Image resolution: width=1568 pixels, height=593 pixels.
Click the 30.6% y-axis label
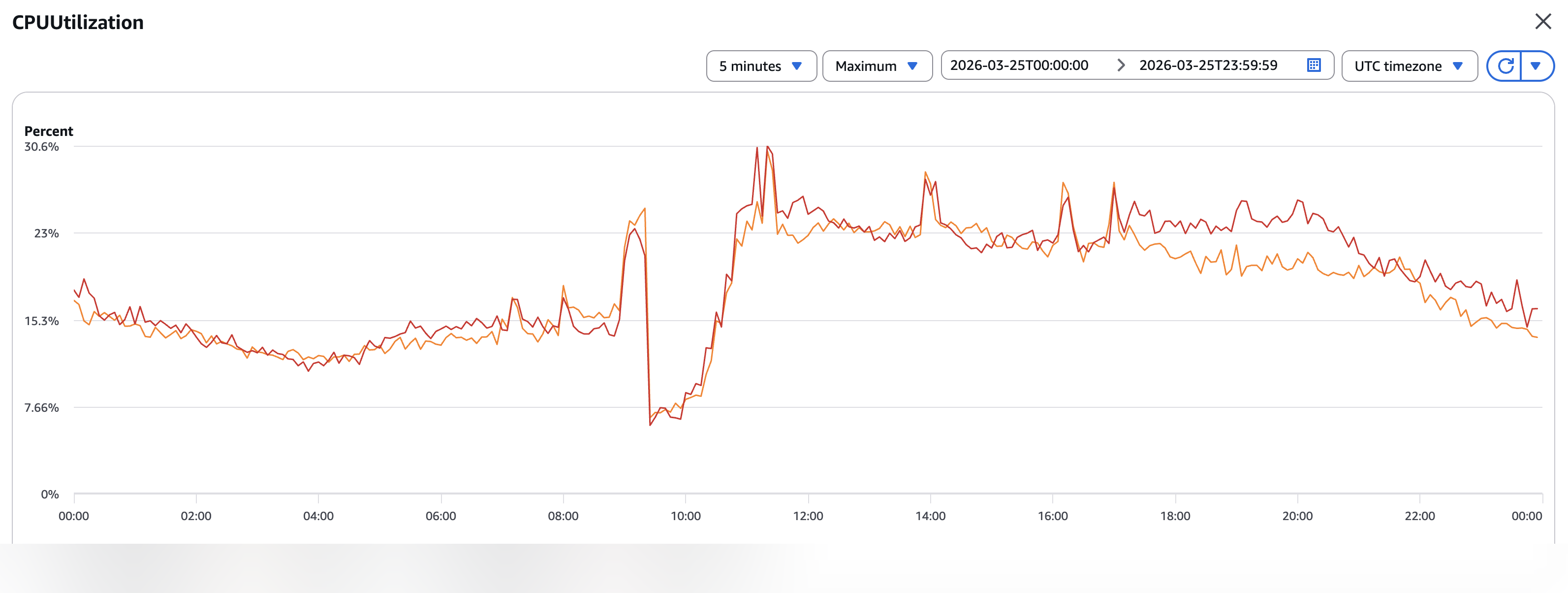click(x=41, y=147)
